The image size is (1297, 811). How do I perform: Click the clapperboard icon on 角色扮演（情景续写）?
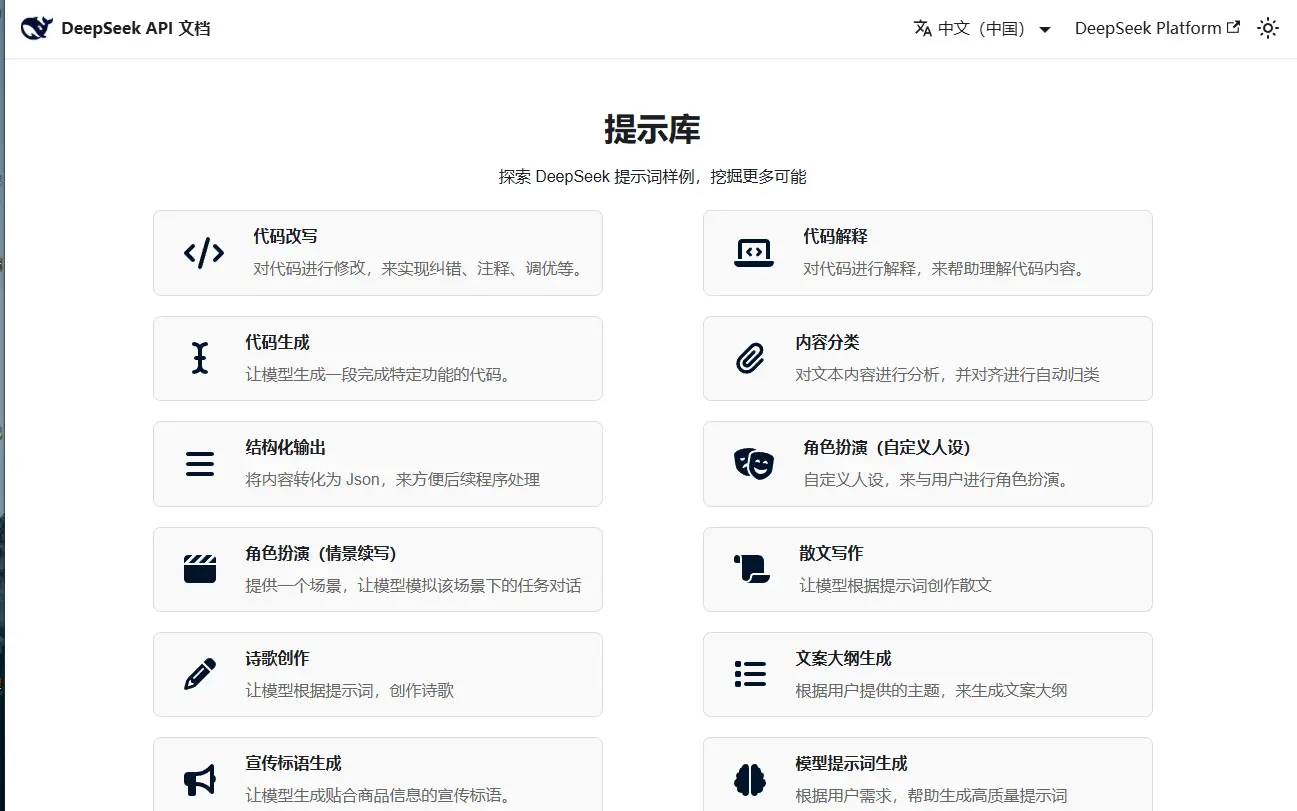click(199, 569)
